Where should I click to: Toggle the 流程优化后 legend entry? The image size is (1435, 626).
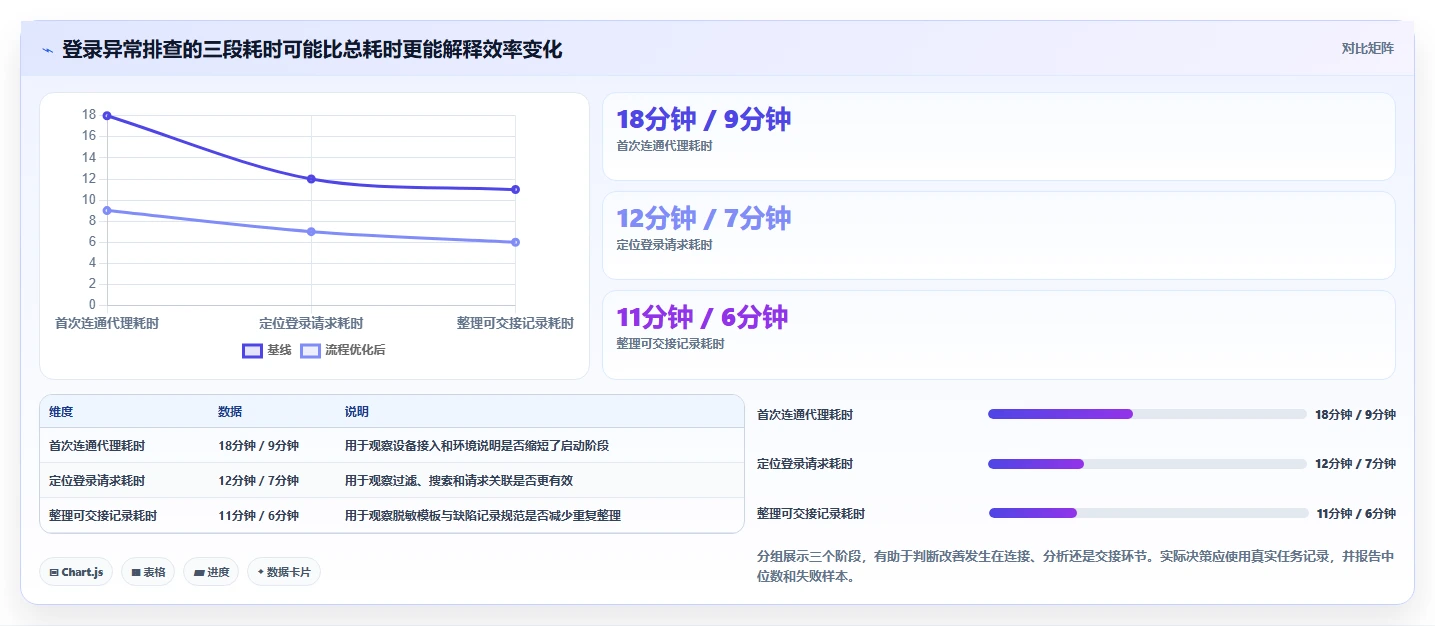[343, 350]
